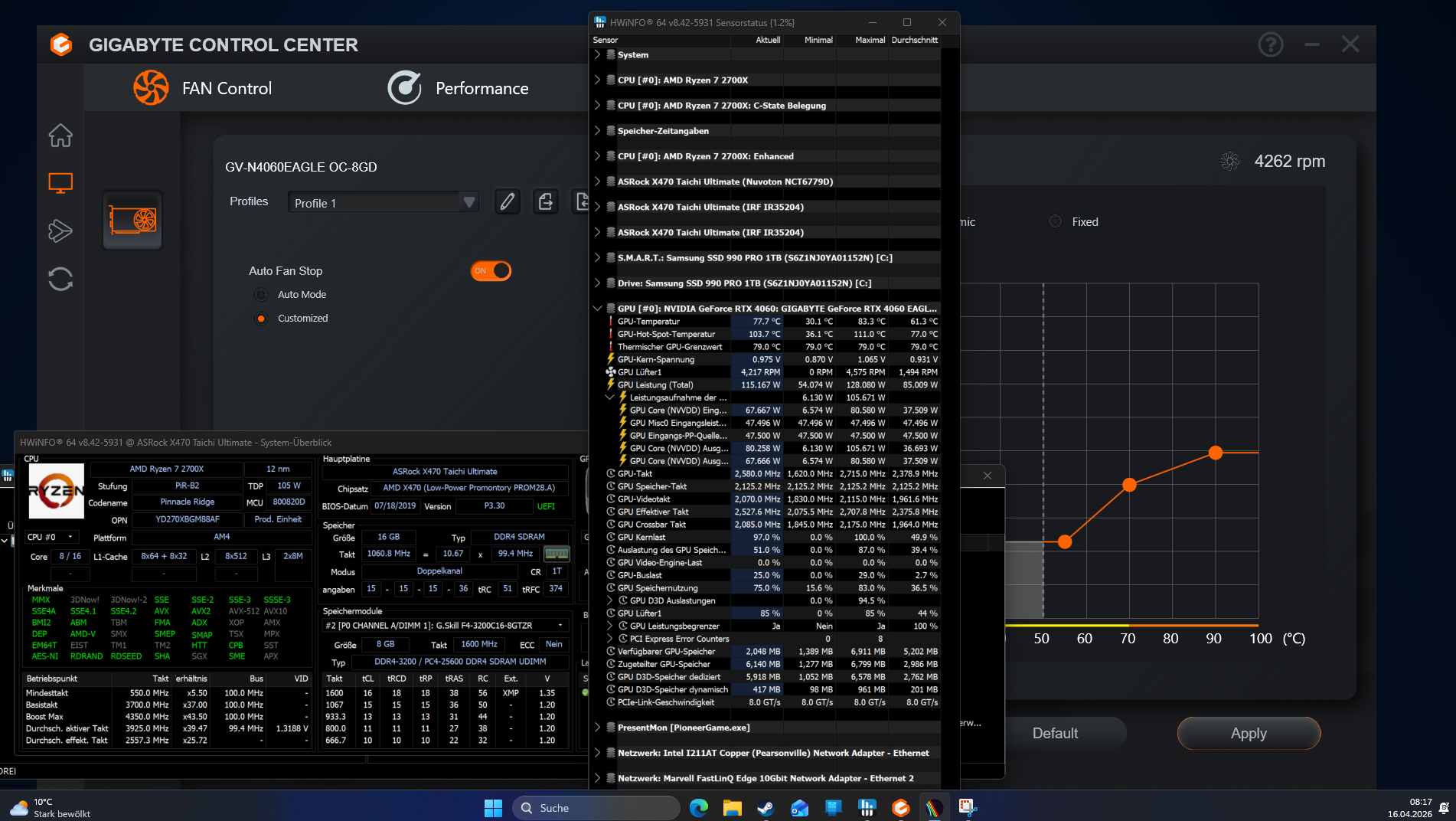Click the arrow-shaped icon in Gigabyte sidebar
Viewport: 1456px width, 821px height.
[x=60, y=231]
